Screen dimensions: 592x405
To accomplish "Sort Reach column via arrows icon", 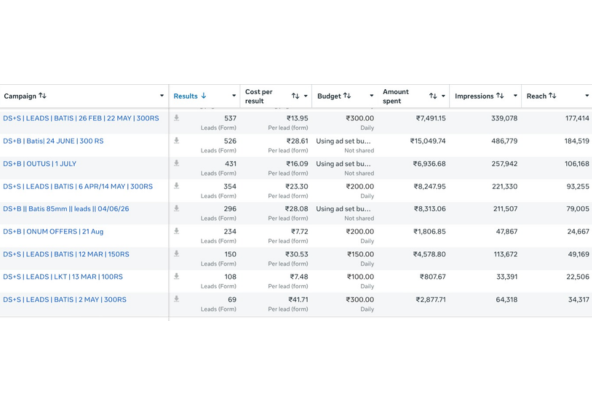I will [552, 96].
